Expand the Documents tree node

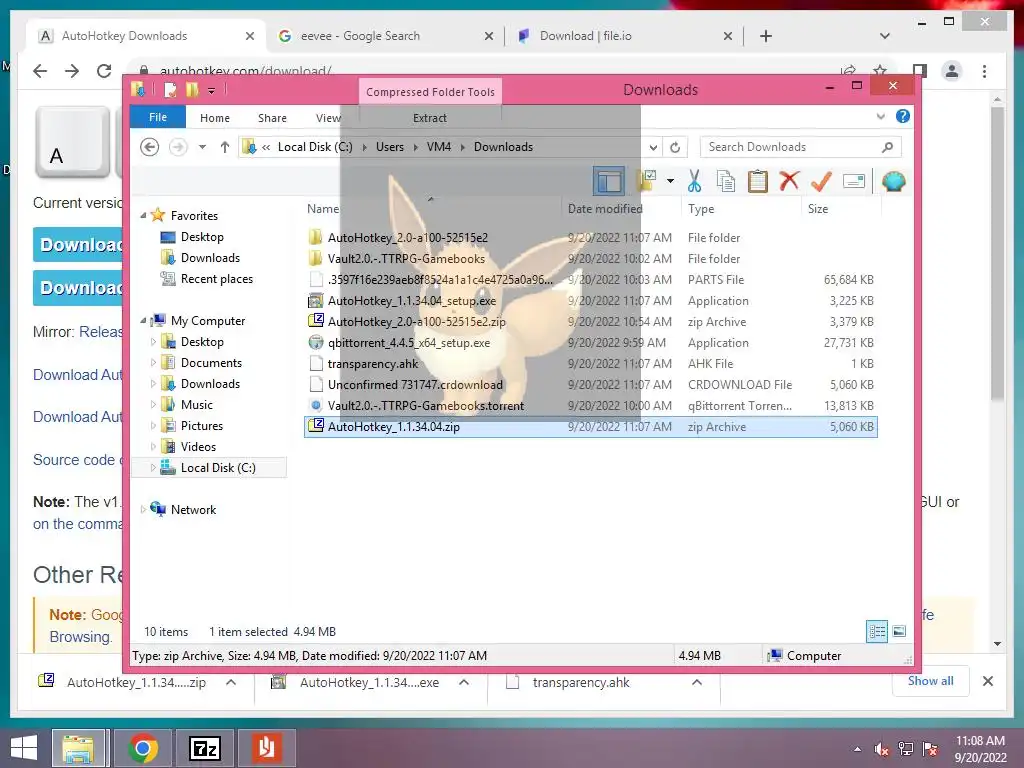pos(153,362)
